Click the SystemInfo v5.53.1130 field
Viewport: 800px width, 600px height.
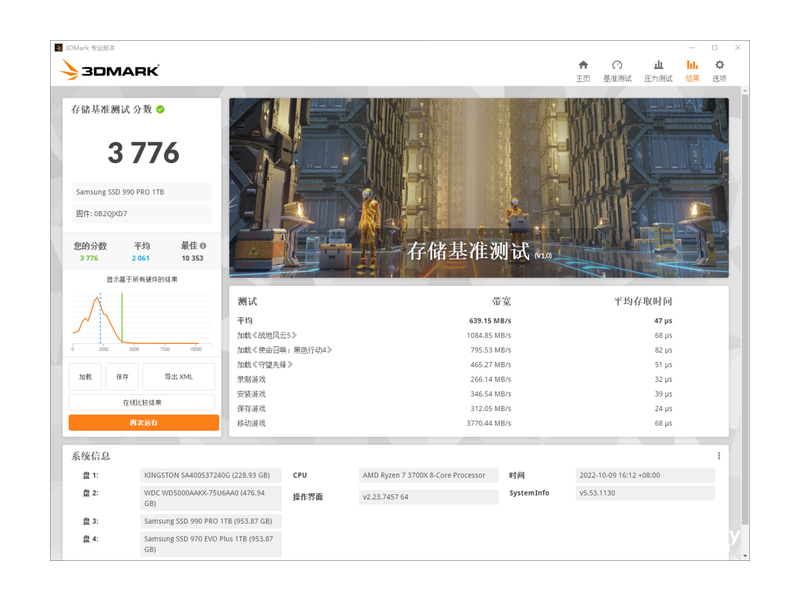645,493
